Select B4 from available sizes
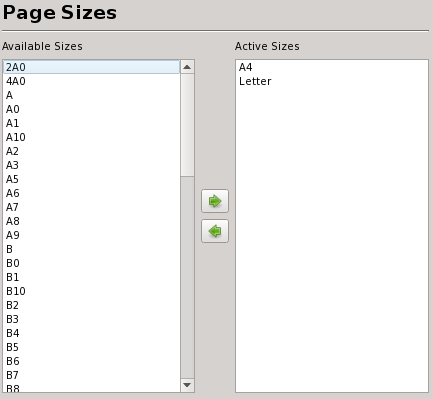The image size is (433, 399). click(x=91, y=333)
